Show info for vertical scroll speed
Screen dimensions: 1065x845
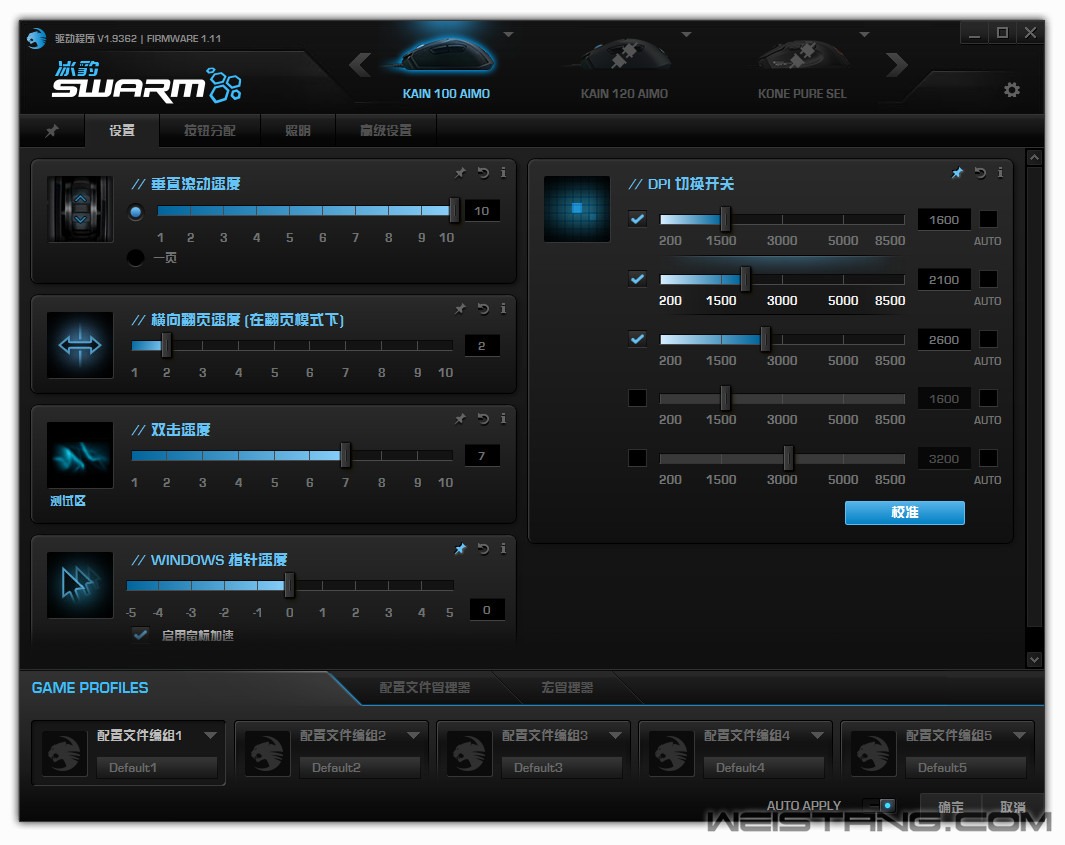click(x=503, y=173)
